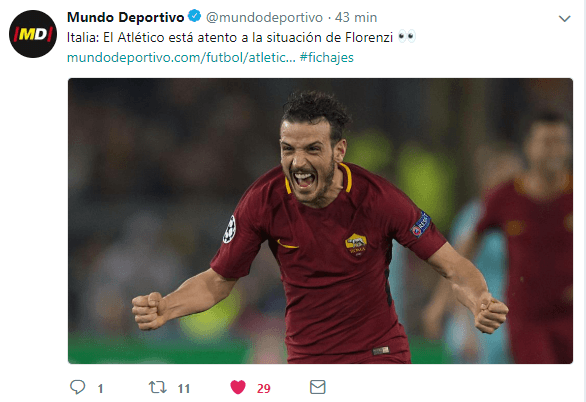
Task: Retweet the Mundo Deportivo tweet
Action: 158,387
